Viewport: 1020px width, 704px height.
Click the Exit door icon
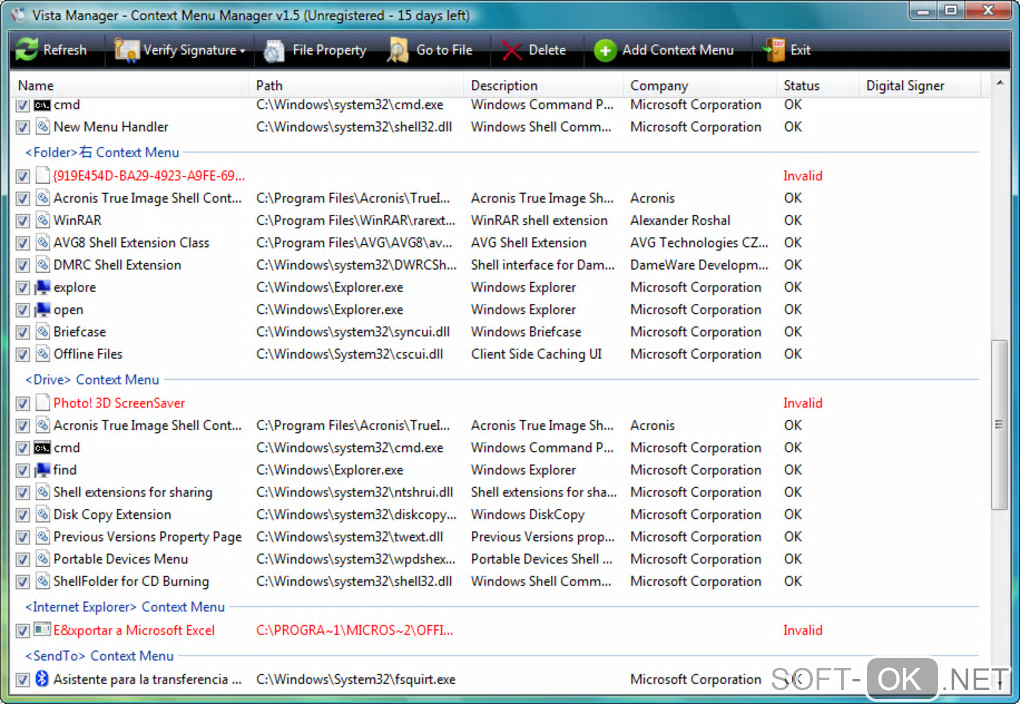point(774,50)
